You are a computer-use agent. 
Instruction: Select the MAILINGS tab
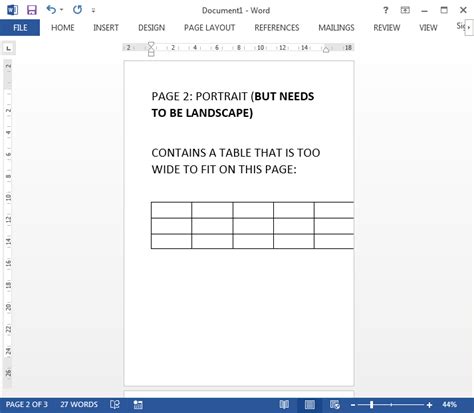pyautogui.click(x=336, y=28)
